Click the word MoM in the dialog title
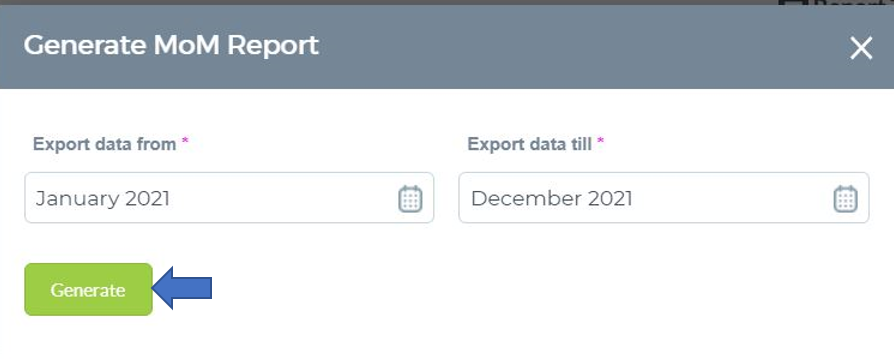 point(186,46)
